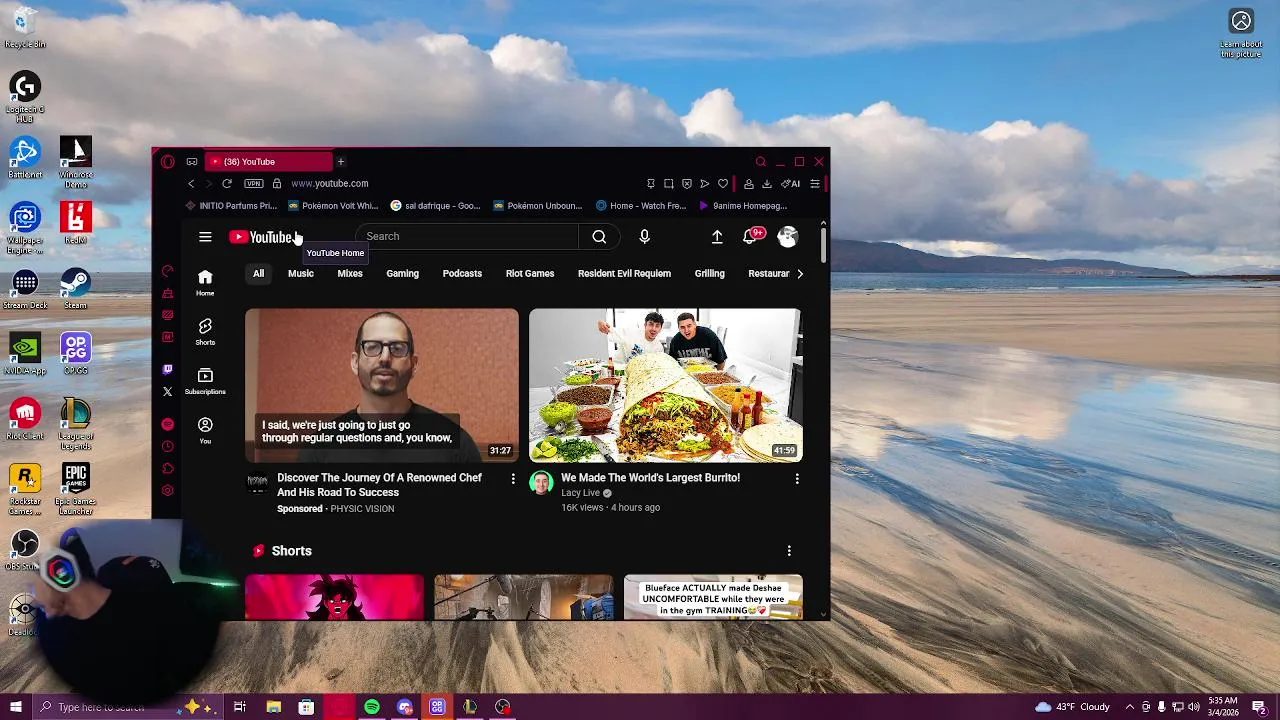Toggle the VPN badge in address bar
Screen dimensions: 1280x720
[x=254, y=184]
